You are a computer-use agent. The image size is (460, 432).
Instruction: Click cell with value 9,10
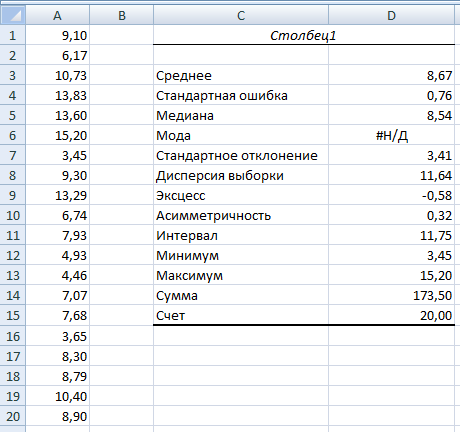57,35
